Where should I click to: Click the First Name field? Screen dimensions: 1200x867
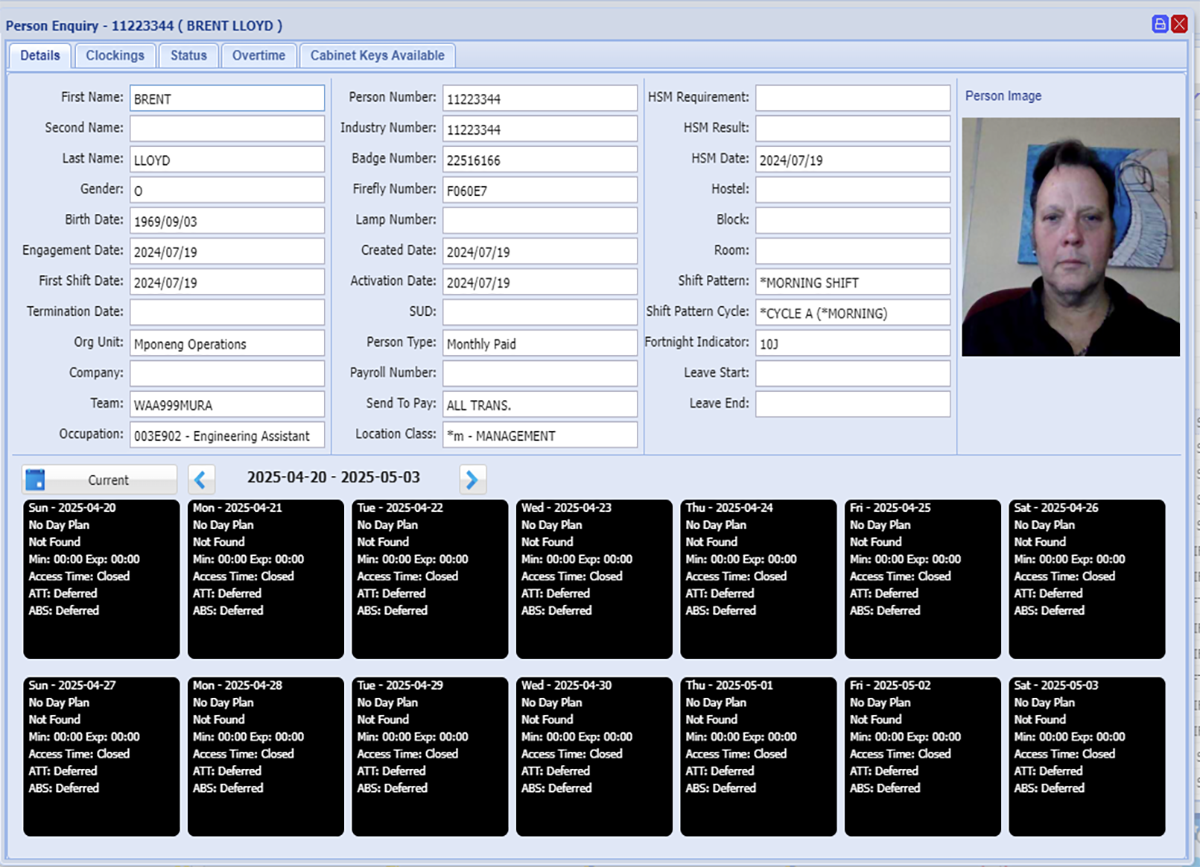(227, 98)
